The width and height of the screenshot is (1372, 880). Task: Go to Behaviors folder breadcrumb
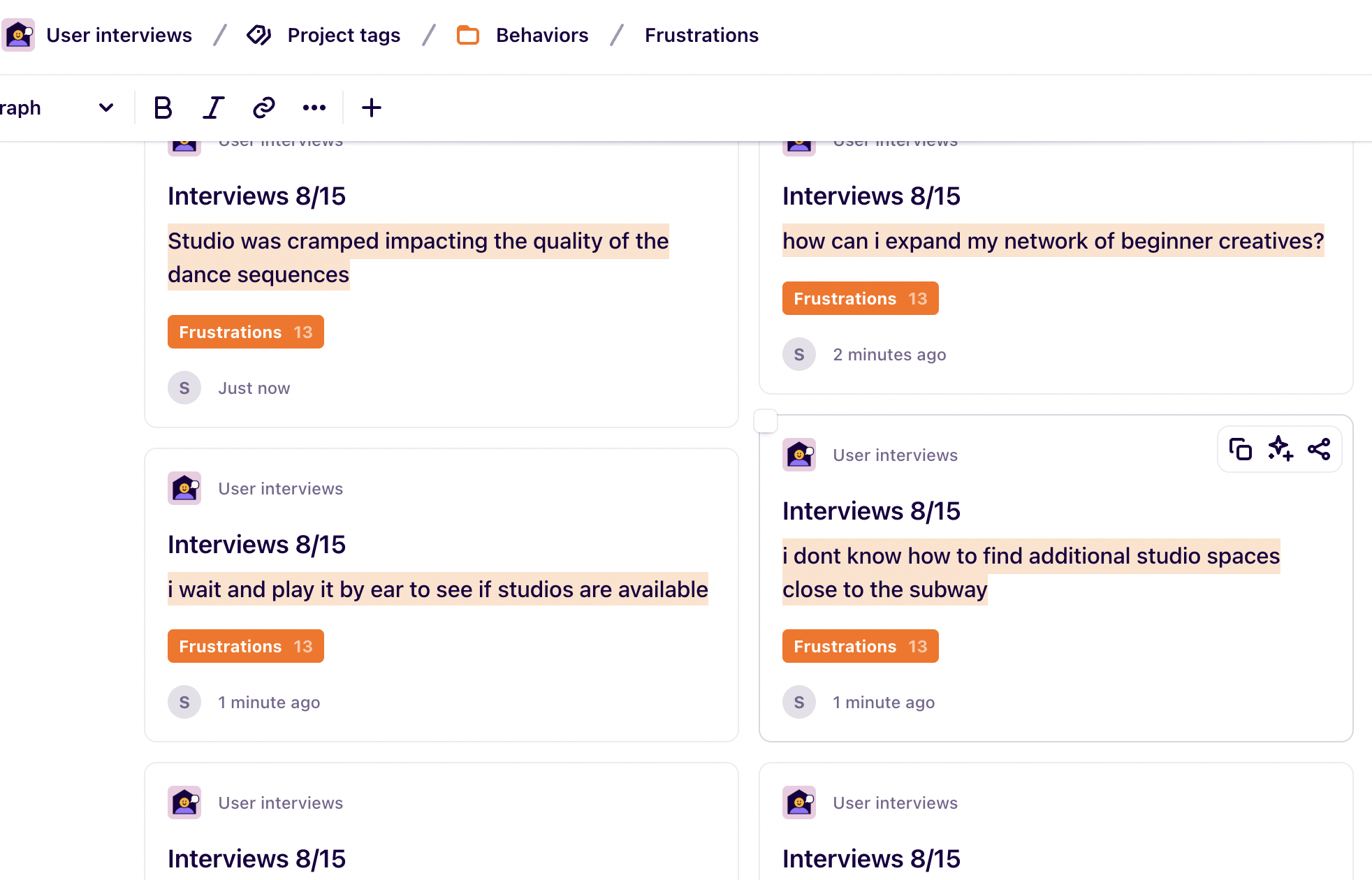click(542, 35)
